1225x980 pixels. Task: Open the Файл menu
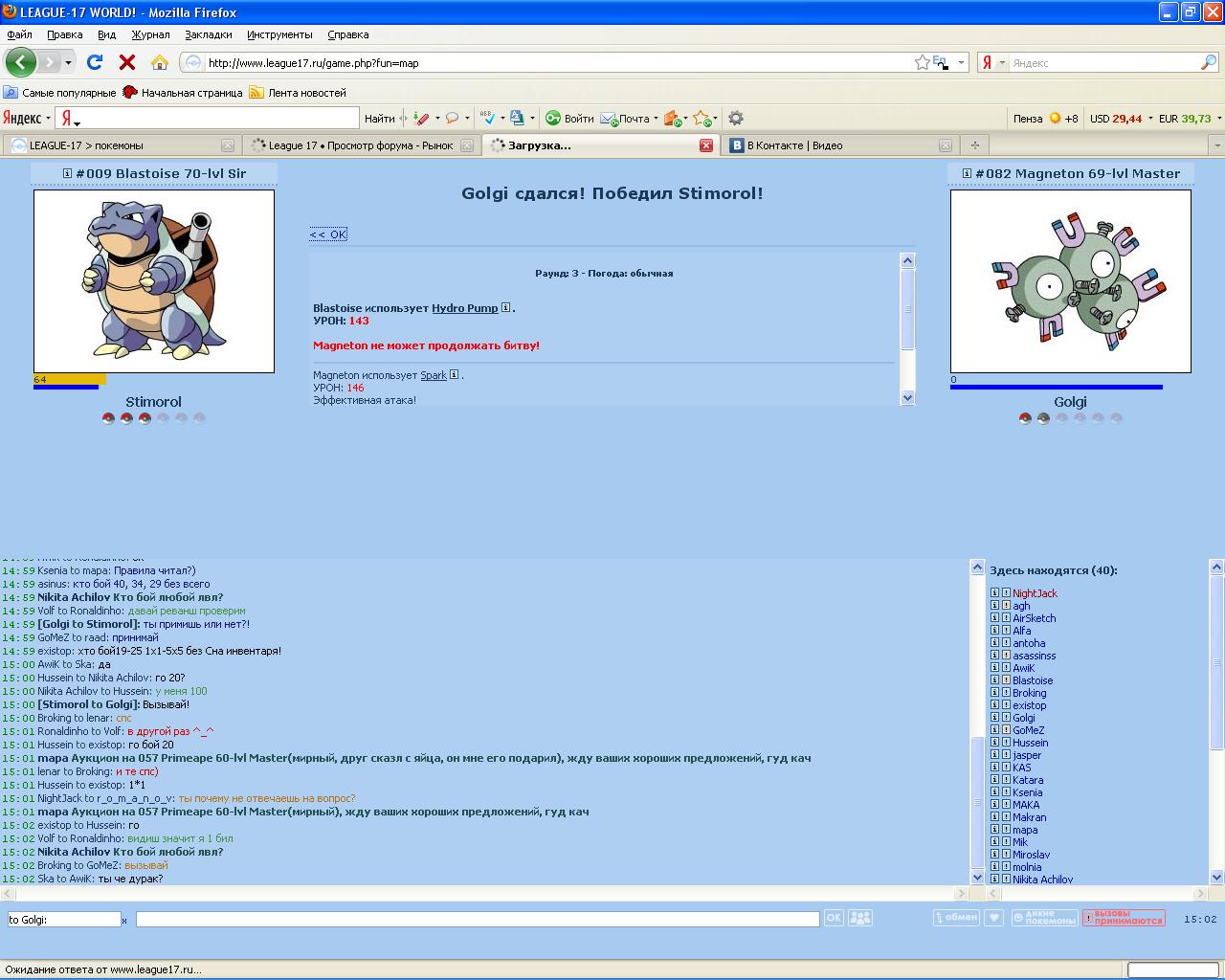pos(19,34)
